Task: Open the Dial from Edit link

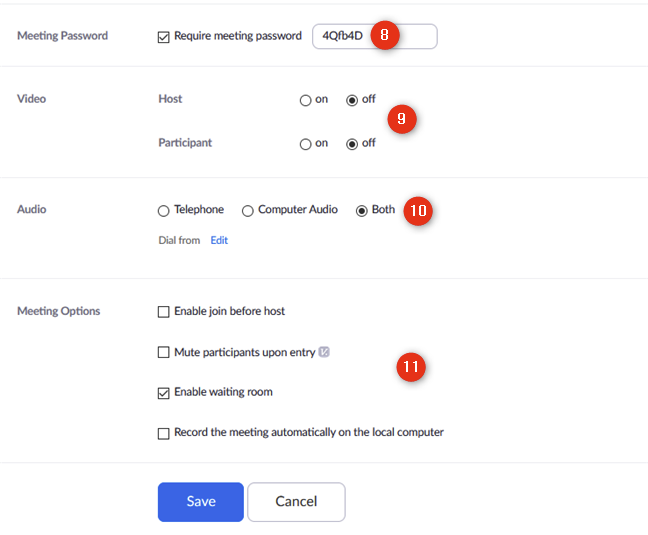Action: 219,241
